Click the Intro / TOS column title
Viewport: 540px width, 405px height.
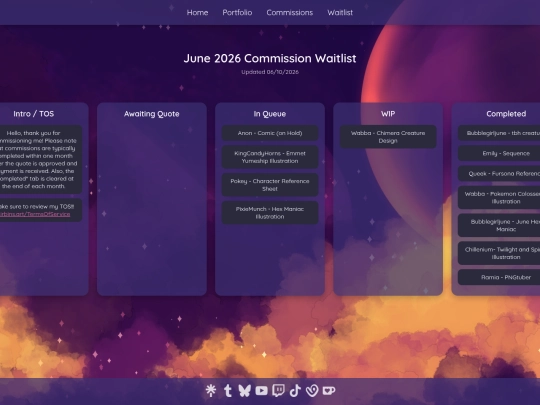tap(34, 114)
